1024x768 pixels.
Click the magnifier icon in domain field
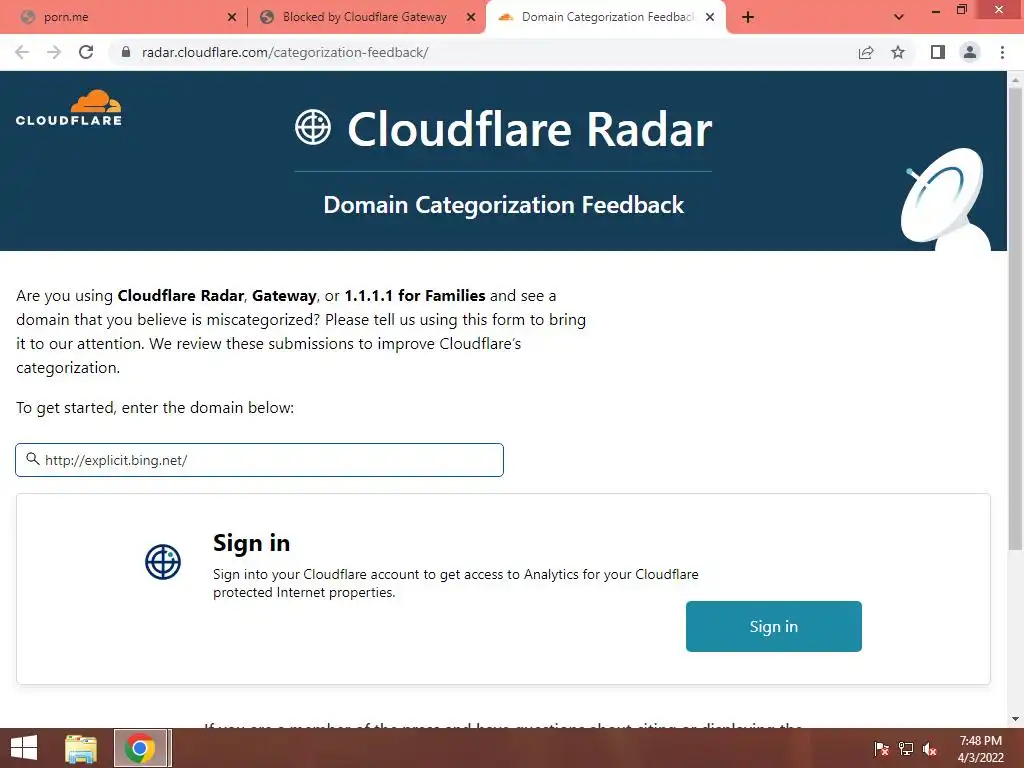click(x=33, y=459)
